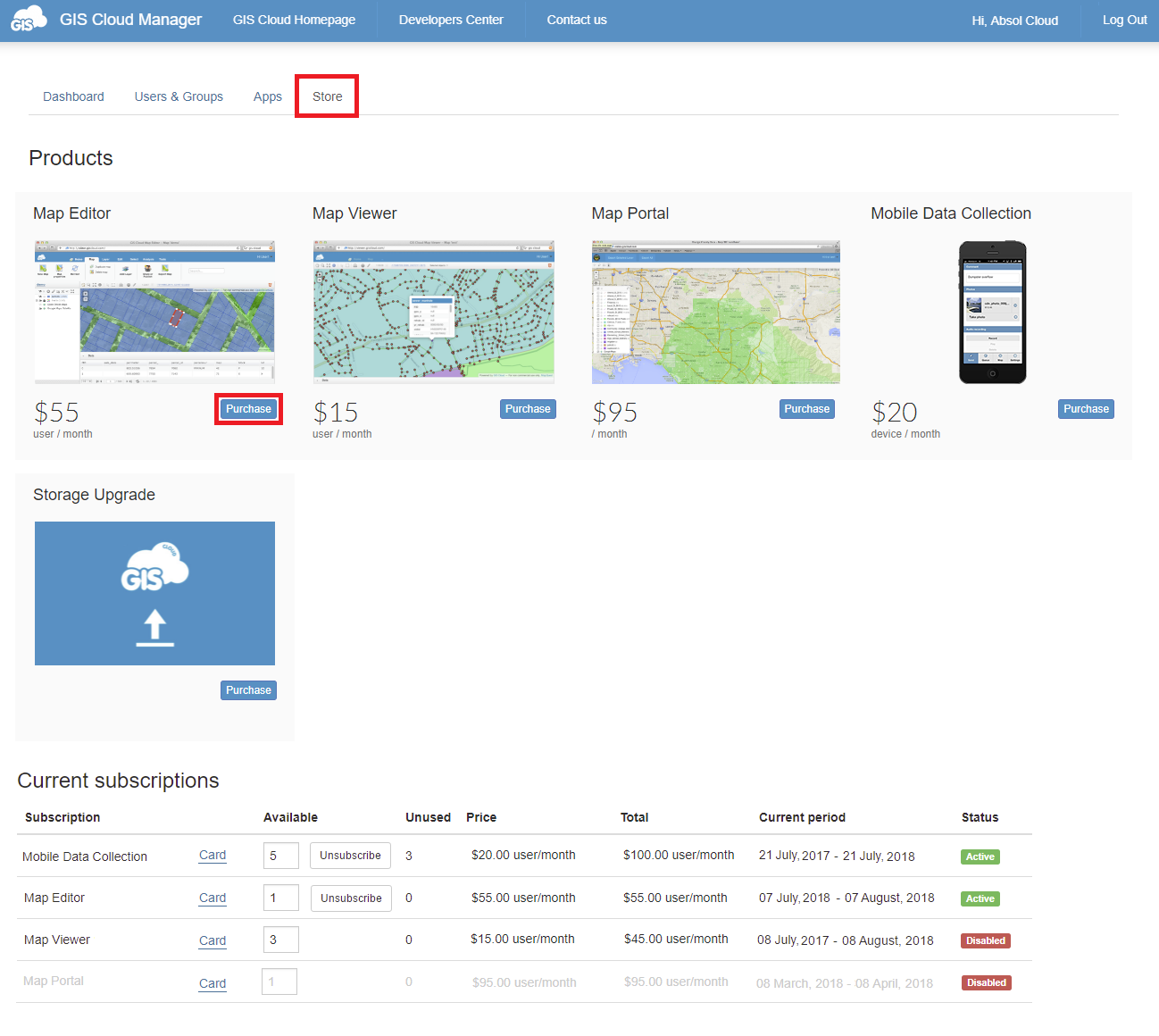Purchase Mobile Data Collection product
The height and width of the screenshot is (1036, 1159).
point(1086,409)
